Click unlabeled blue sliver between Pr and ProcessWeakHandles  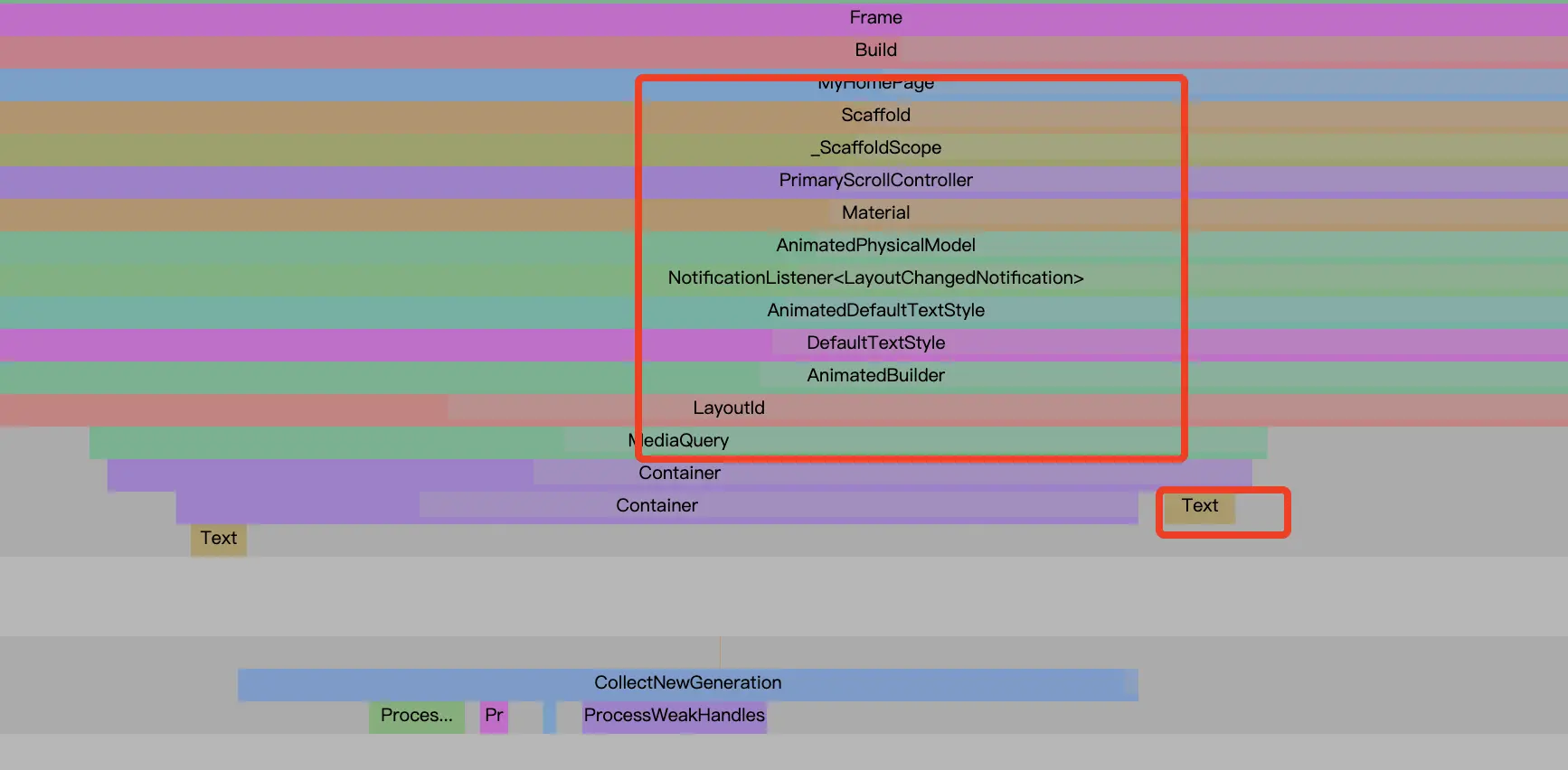click(550, 717)
